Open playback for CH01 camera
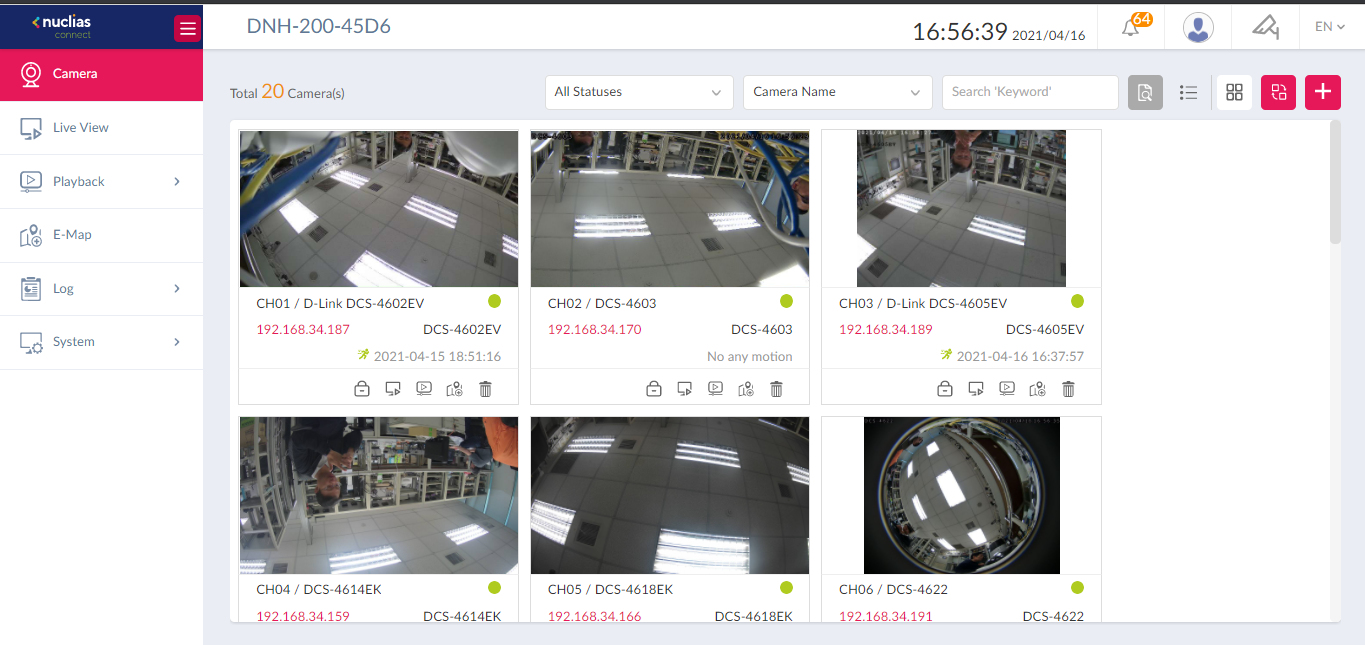Viewport: 1365px width, 645px height. (x=424, y=389)
